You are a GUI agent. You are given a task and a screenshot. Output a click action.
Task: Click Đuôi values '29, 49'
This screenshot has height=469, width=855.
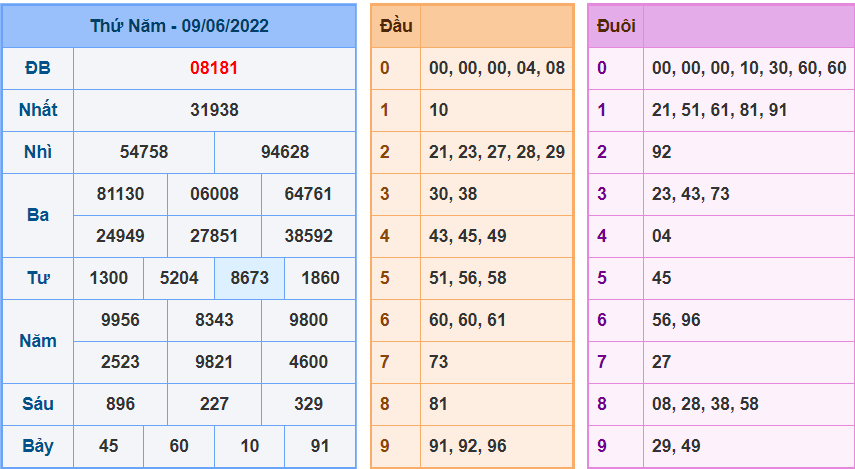pyautogui.click(x=676, y=446)
